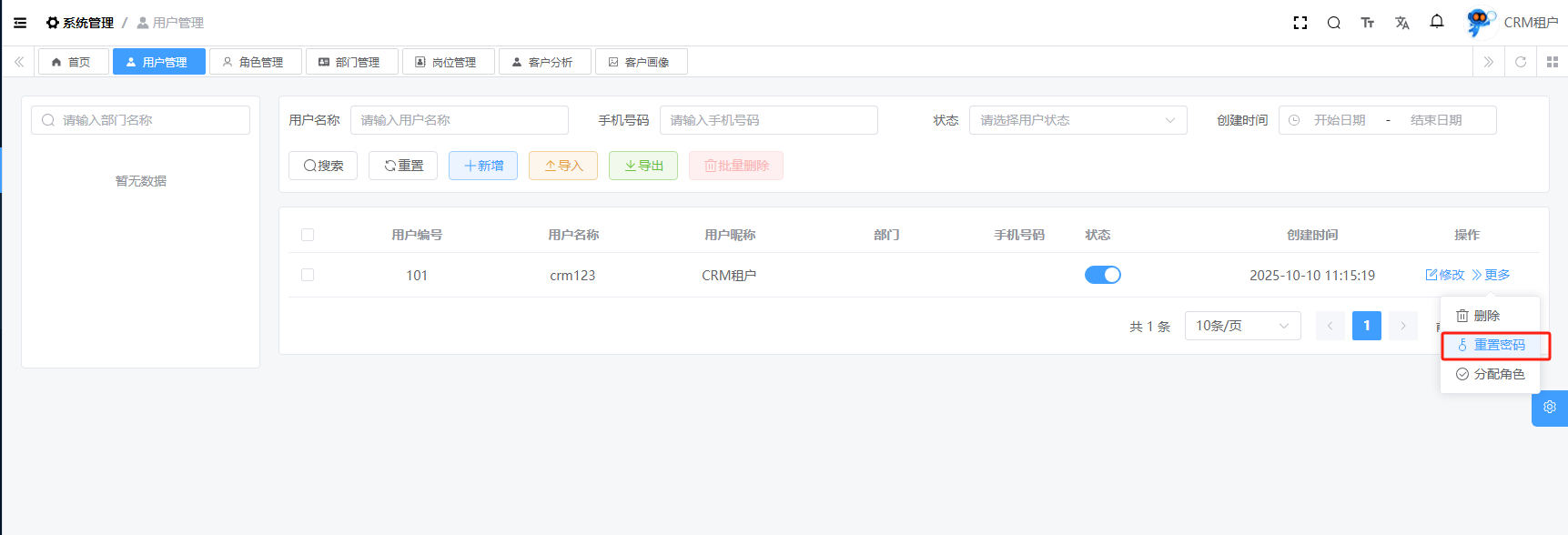Open the font size setting icon
The height and width of the screenshot is (535, 1568).
[1368, 23]
